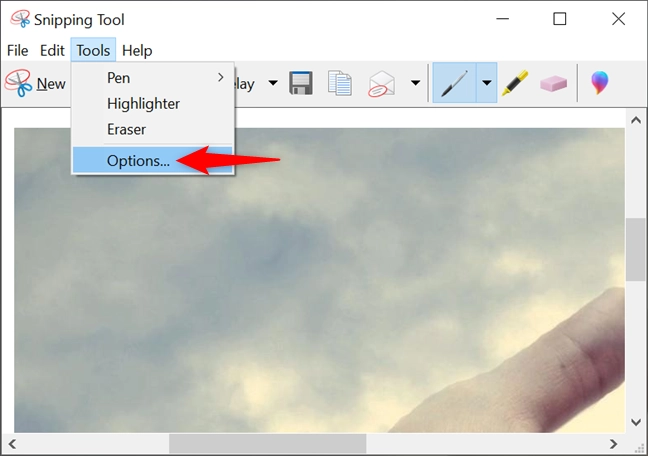Viewport: 648px width, 456px height.
Task: Save the snip with floppy disk icon
Action: point(300,83)
